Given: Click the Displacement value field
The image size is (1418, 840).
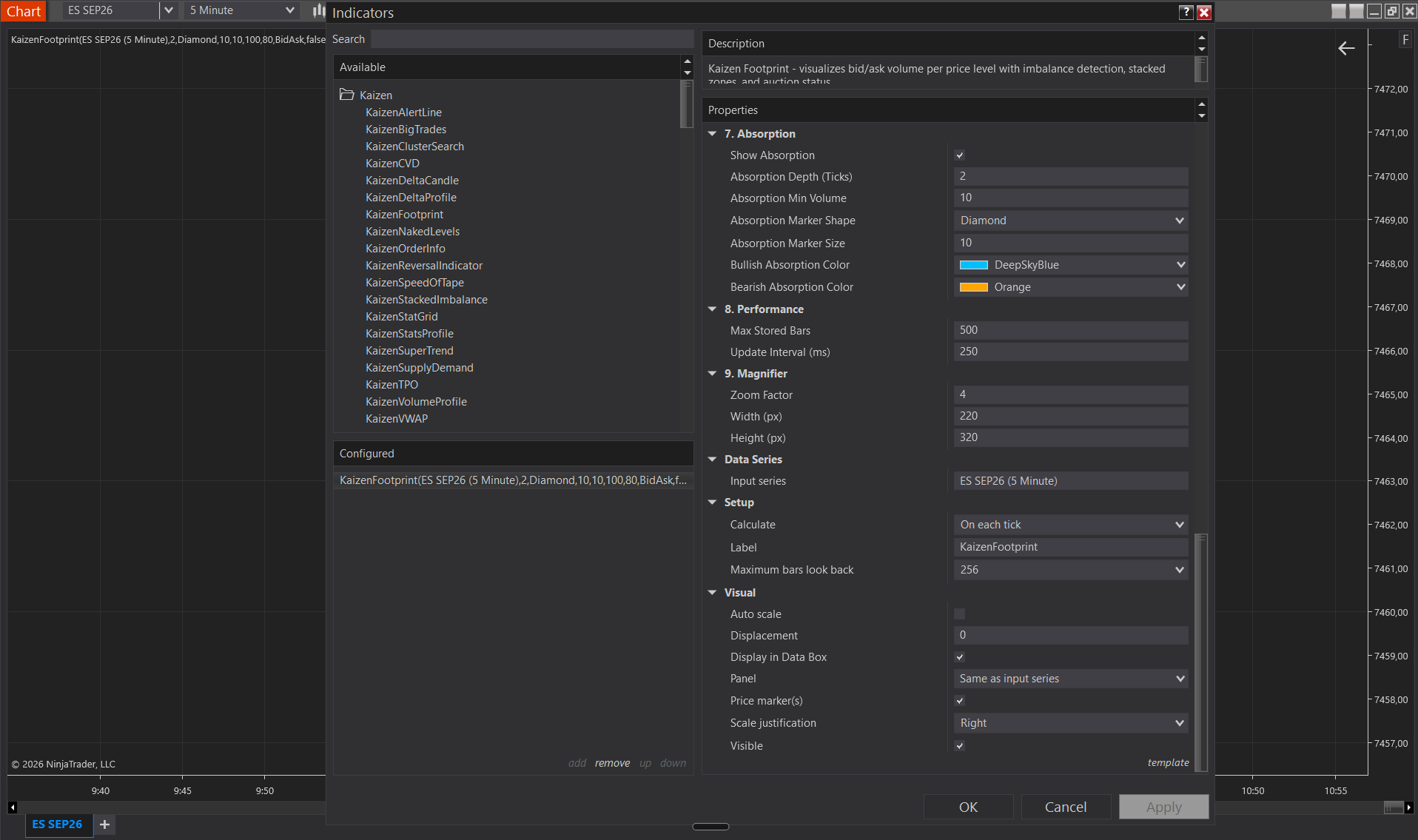Looking at the screenshot, I should [x=1071, y=635].
